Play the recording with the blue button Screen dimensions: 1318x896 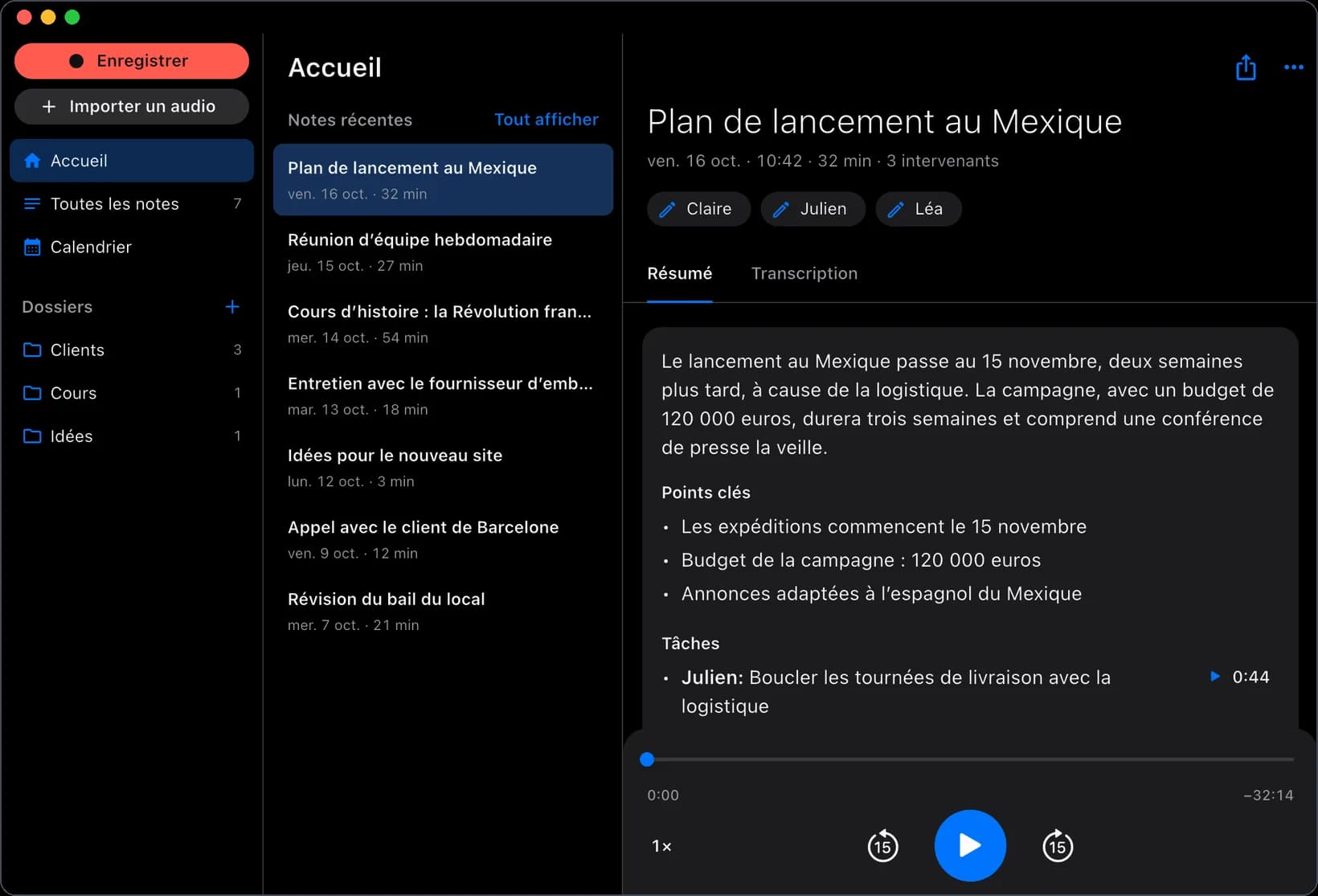[x=970, y=845]
